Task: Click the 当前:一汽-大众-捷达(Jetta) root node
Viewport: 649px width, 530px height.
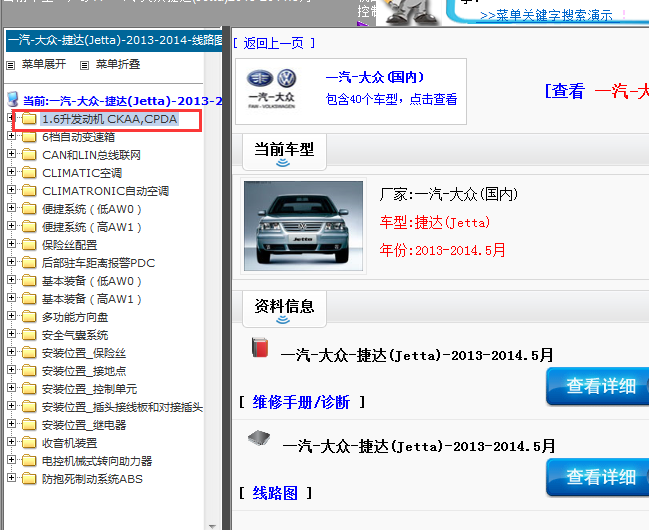Action: coord(123,101)
